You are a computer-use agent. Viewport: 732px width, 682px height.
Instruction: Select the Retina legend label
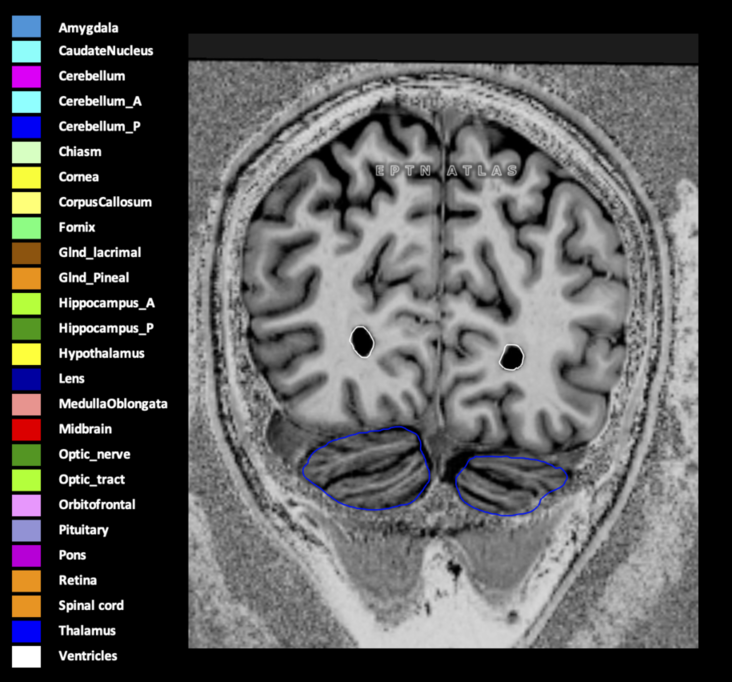(x=78, y=580)
